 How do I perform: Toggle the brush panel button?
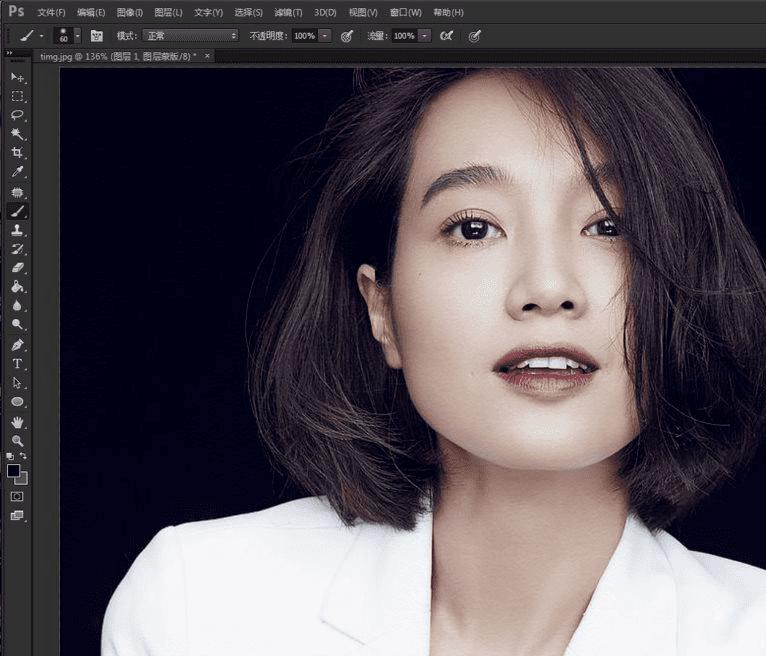tap(97, 35)
